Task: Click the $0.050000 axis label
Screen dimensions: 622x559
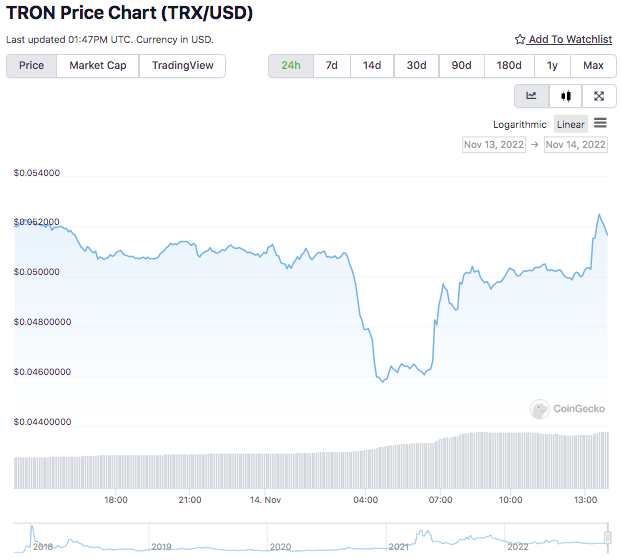Action: (37, 272)
